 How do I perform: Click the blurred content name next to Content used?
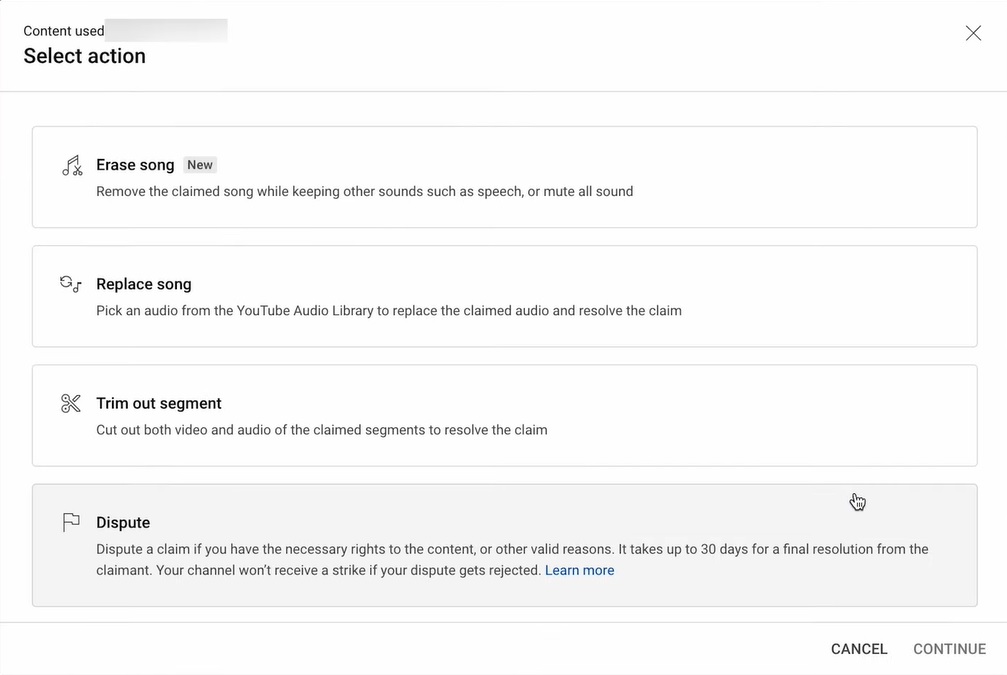[x=167, y=30]
